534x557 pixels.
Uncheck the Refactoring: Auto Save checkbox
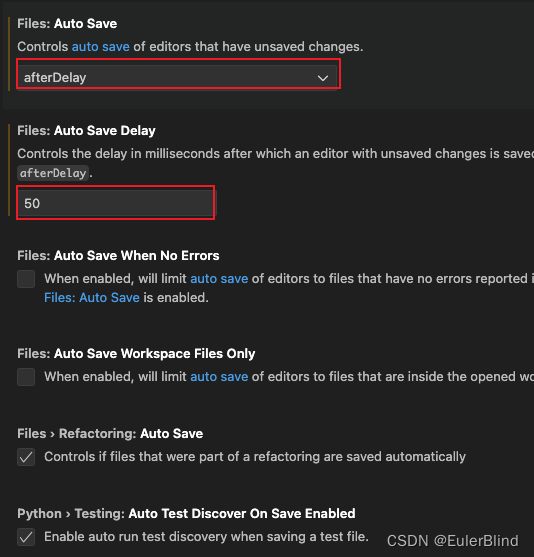(x=26, y=457)
